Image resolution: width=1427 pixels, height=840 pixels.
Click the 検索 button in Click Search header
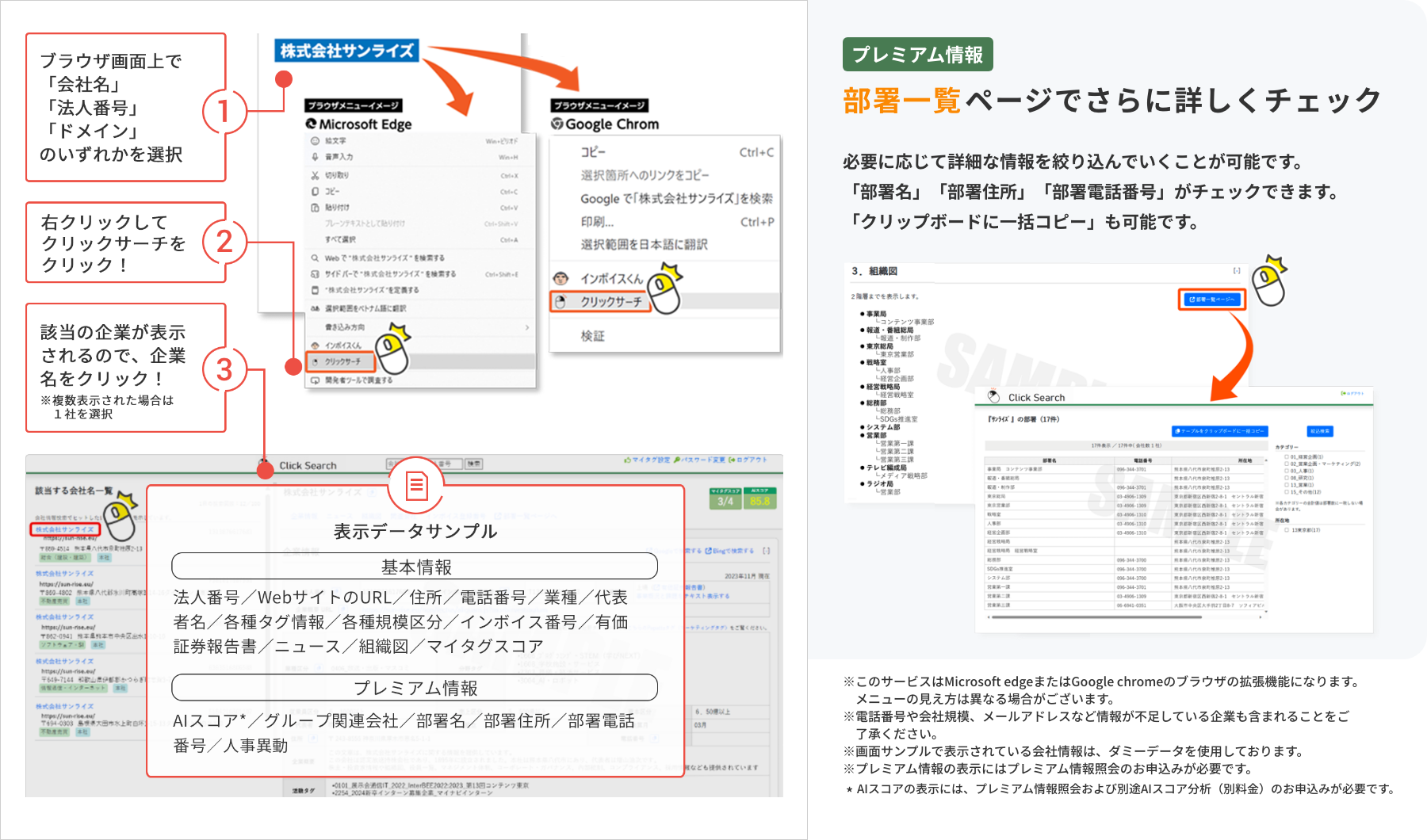474,464
